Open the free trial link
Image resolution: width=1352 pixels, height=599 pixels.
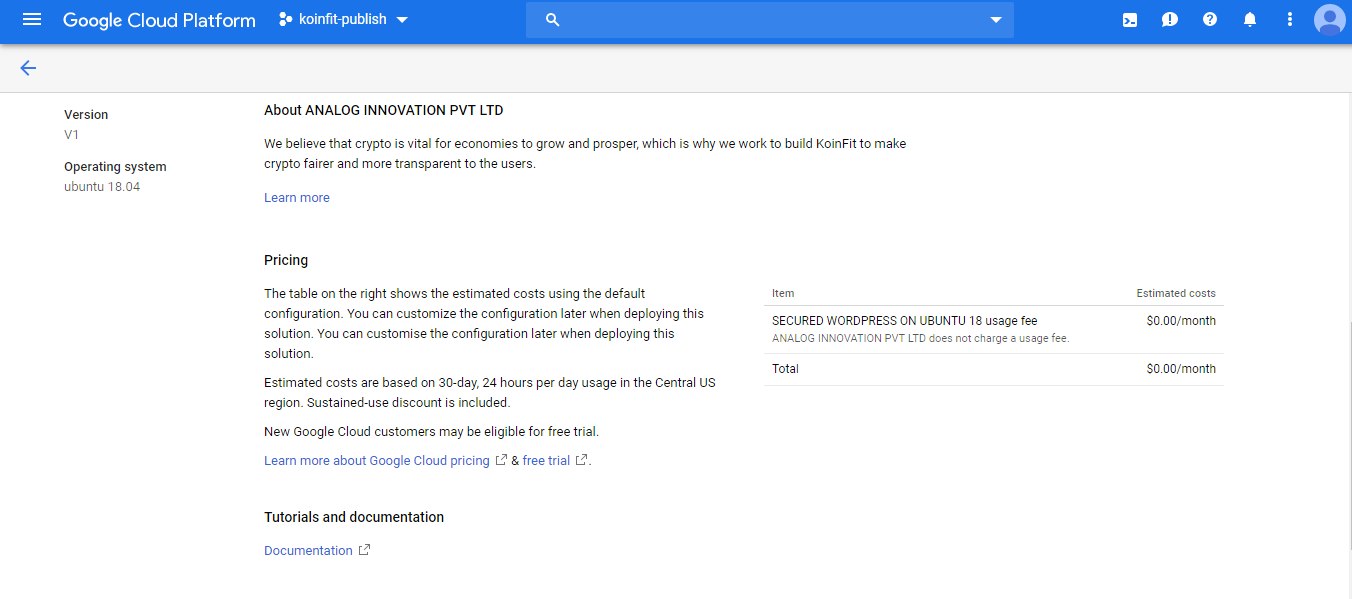pos(546,461)
